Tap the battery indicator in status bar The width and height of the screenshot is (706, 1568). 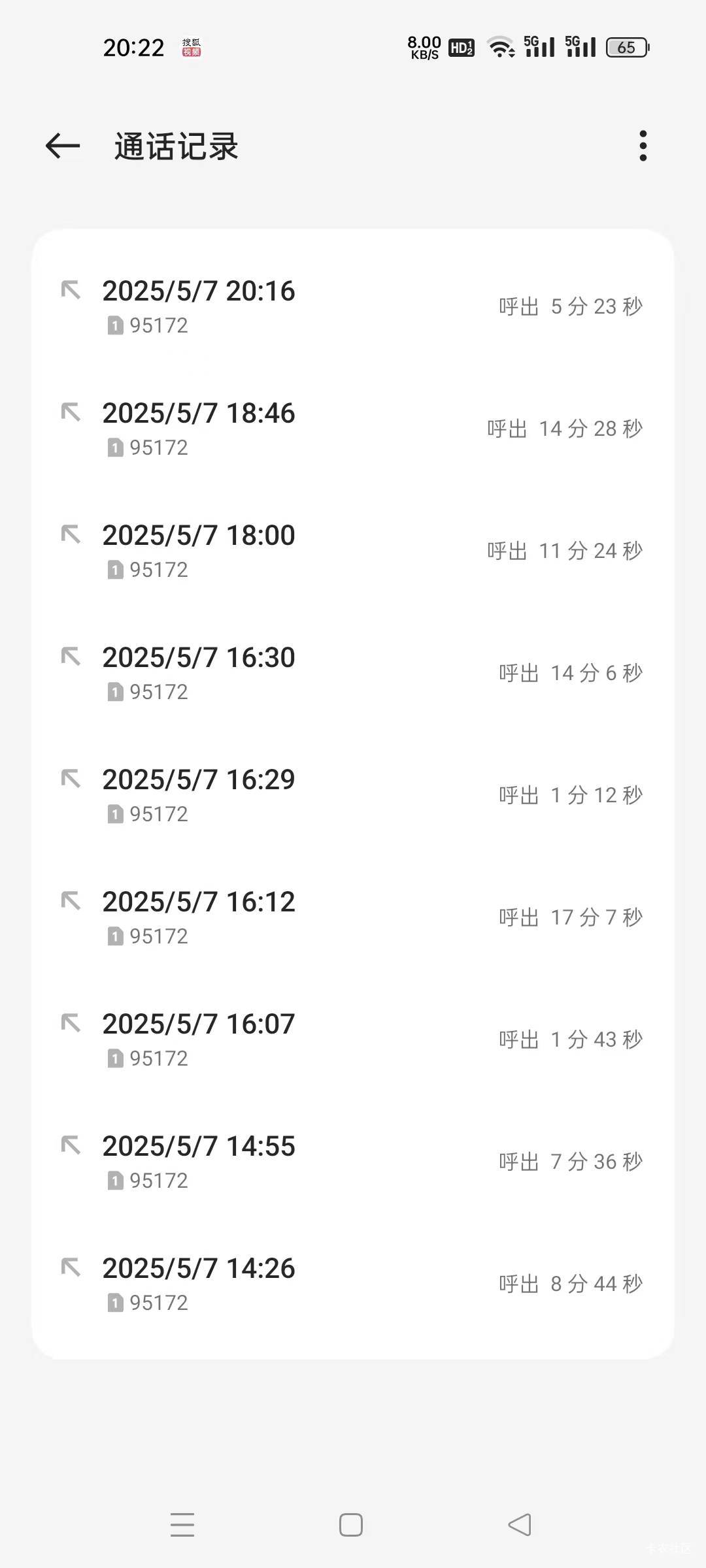[628, 48]
